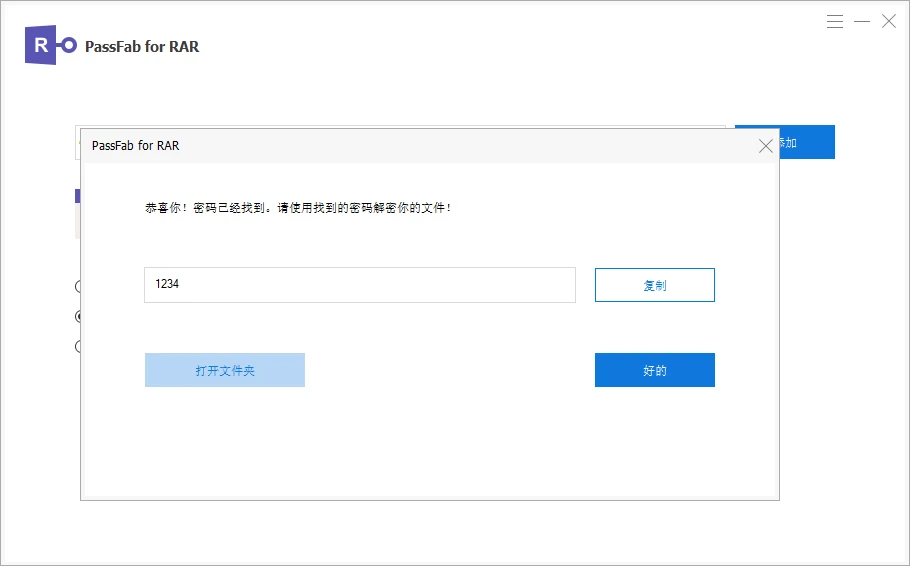Click the PassFab for RAR logo
The image size is (910, 566).
(x=50, y=45)
